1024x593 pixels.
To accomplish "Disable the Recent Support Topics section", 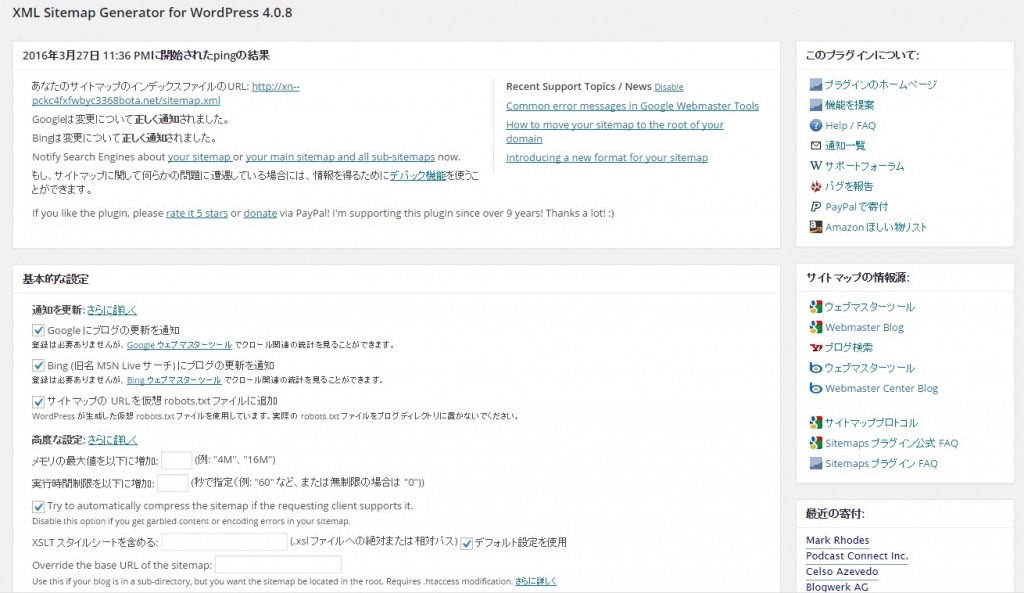I will coord(669,87).
